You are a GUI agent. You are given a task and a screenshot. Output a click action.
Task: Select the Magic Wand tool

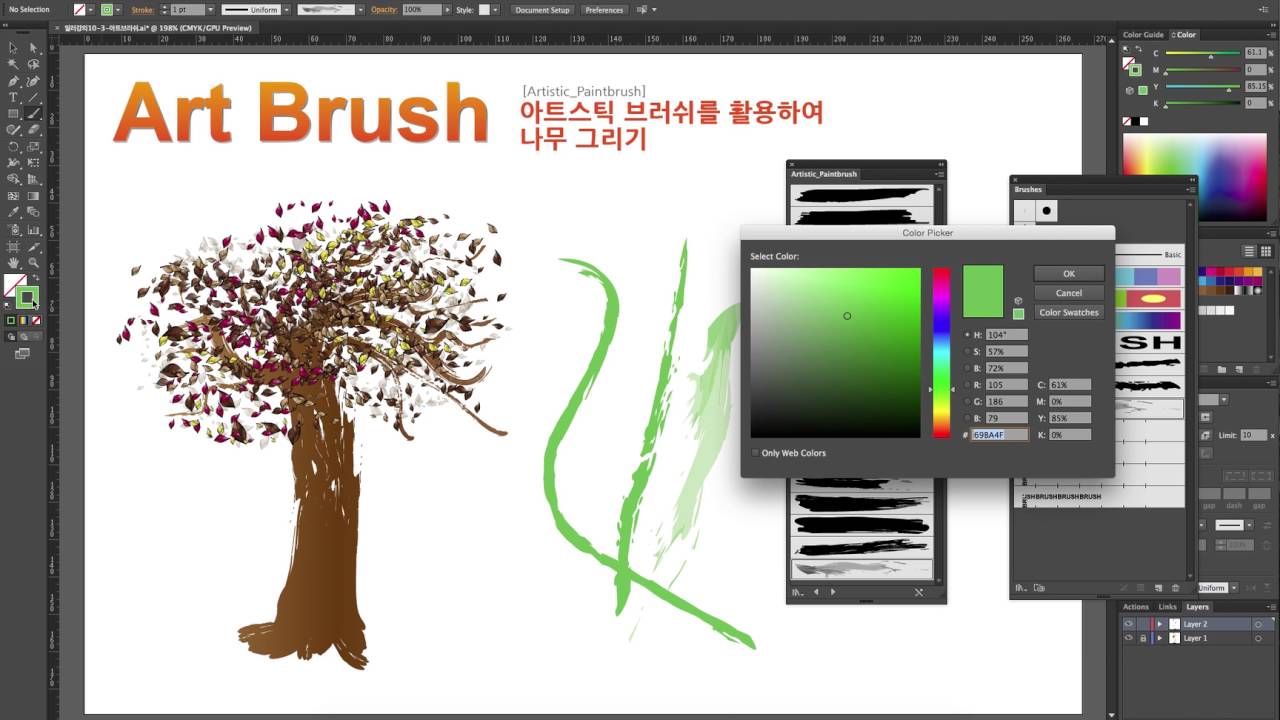coord(13,64)
